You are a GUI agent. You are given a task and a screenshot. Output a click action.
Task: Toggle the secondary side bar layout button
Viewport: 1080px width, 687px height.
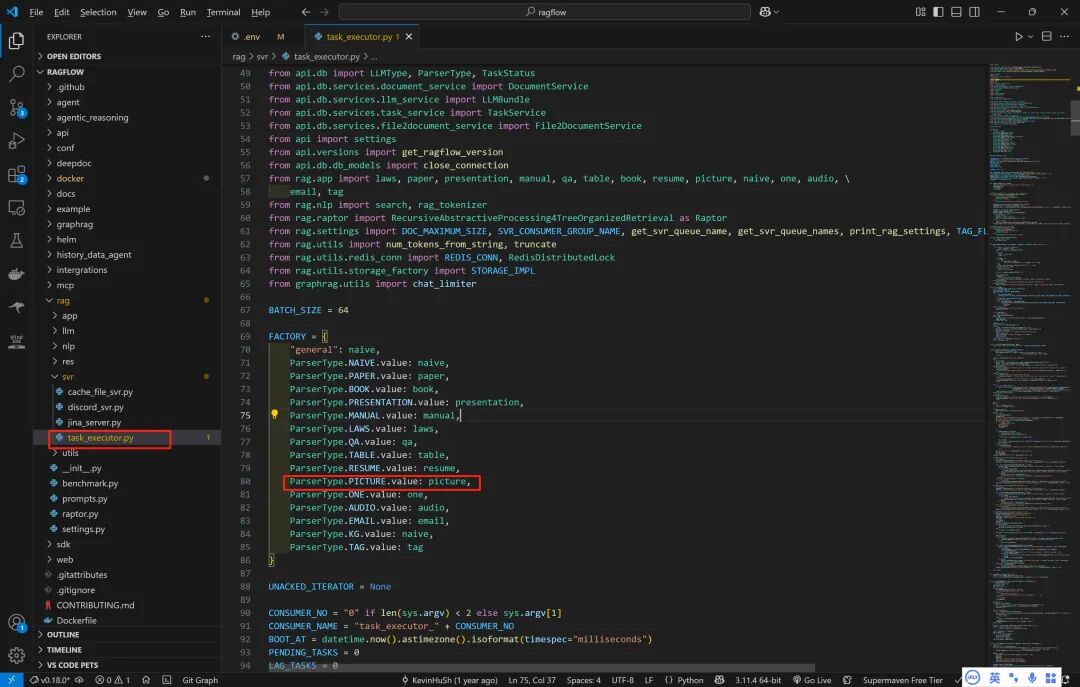[x=974, y=12]
